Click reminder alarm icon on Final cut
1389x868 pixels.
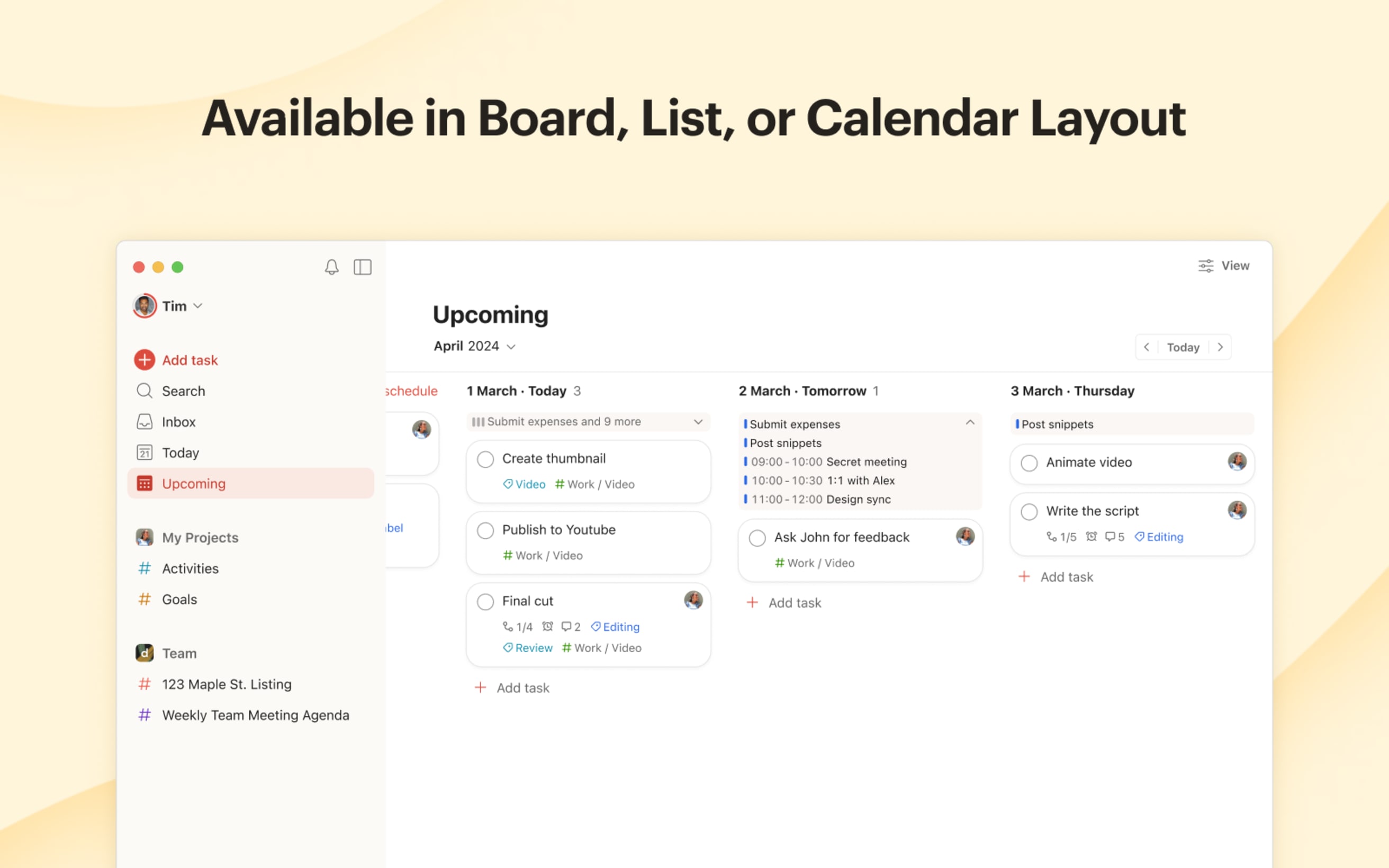click(x=547, y=626)
